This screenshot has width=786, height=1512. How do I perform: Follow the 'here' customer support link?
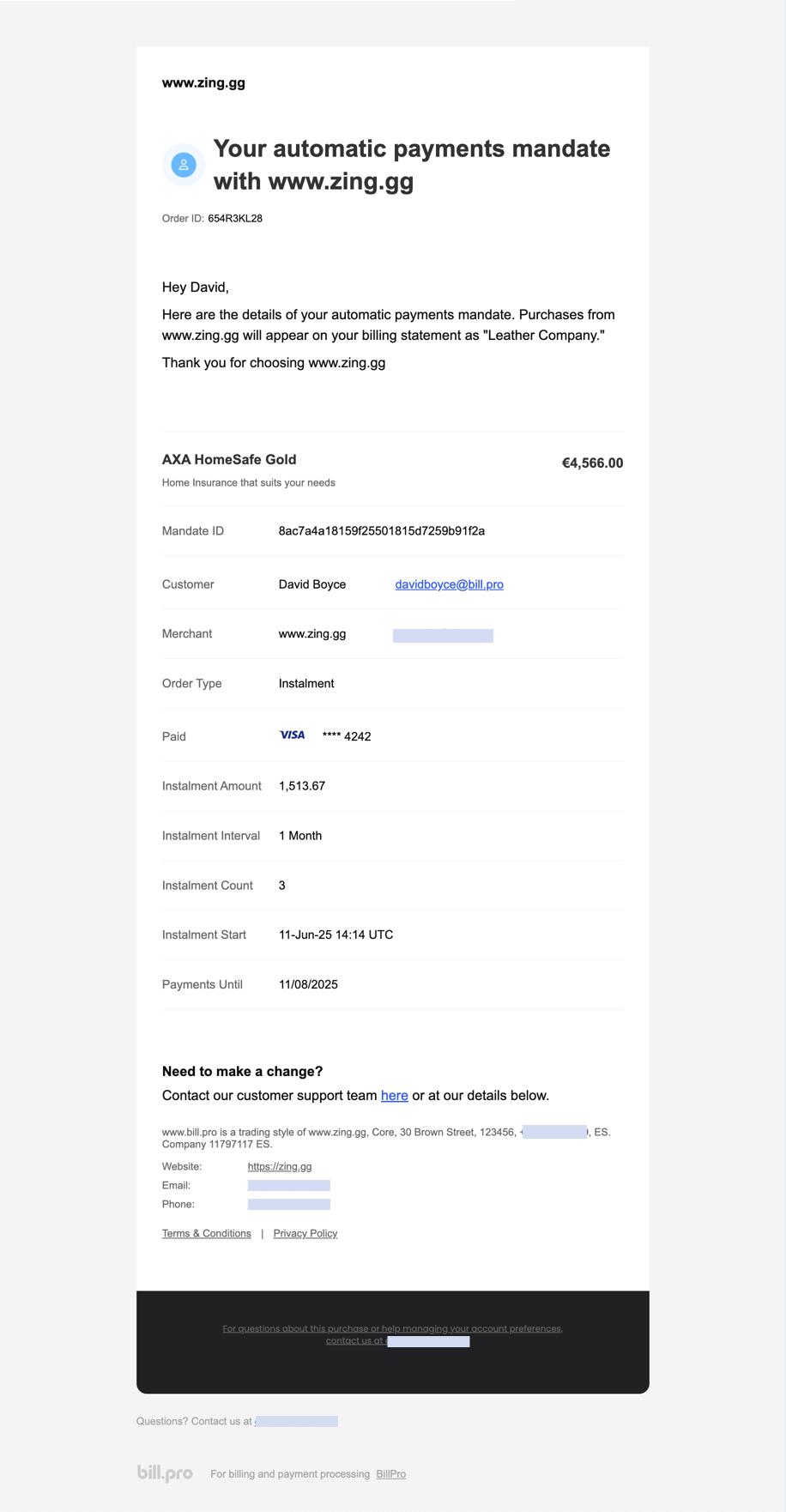394,1096
